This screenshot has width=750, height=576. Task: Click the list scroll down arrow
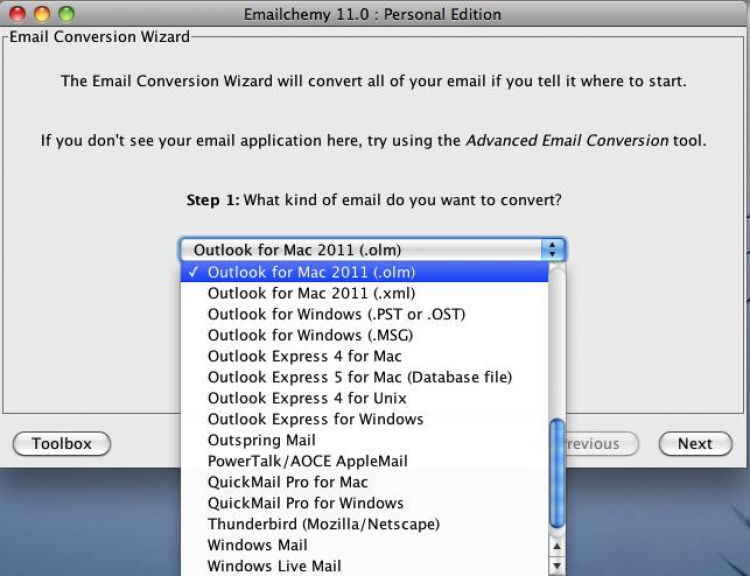[557, 566]
